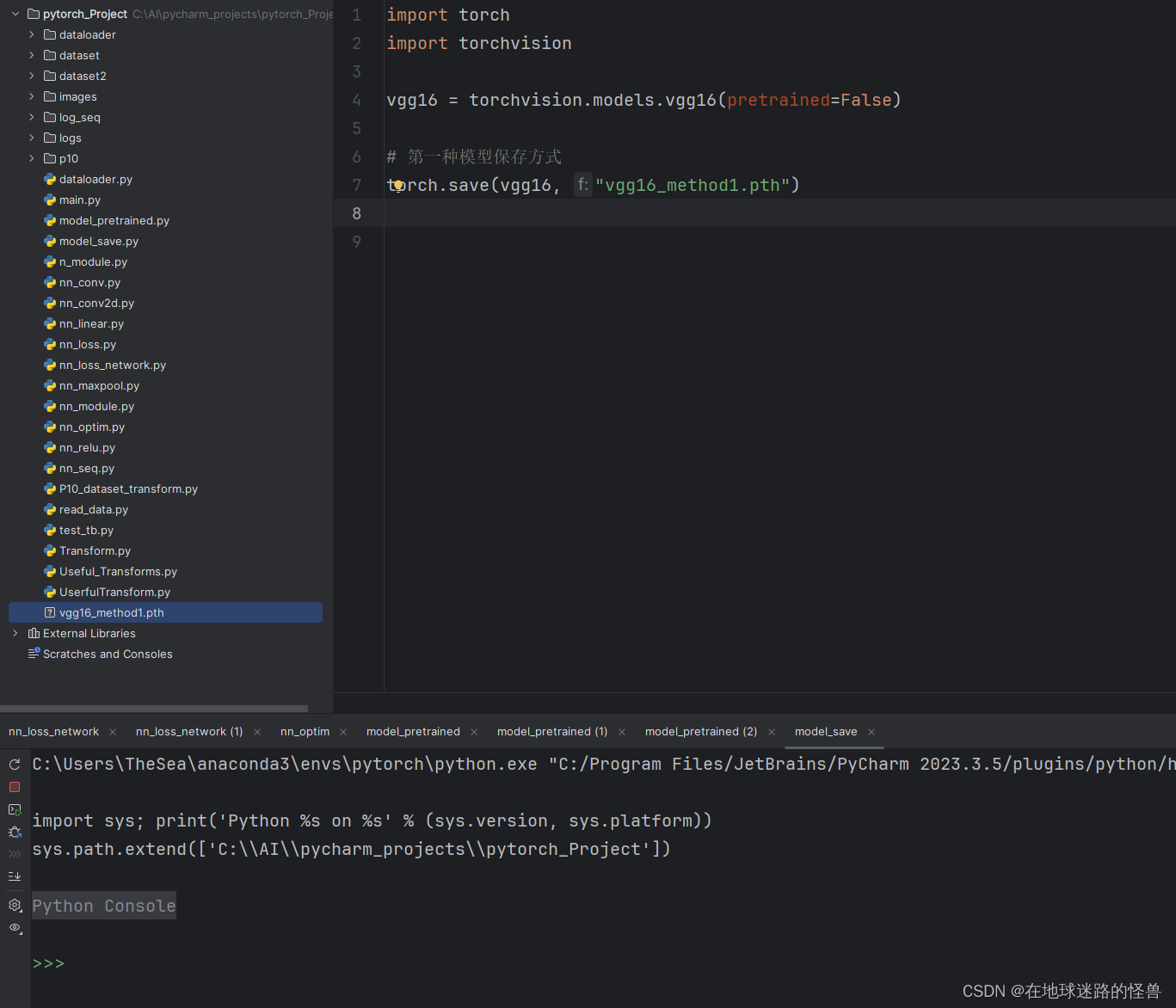The height and width of the screenshot is (1008, 1176).
Task: Expand the dataset2 folder
Action: (32, 76)
